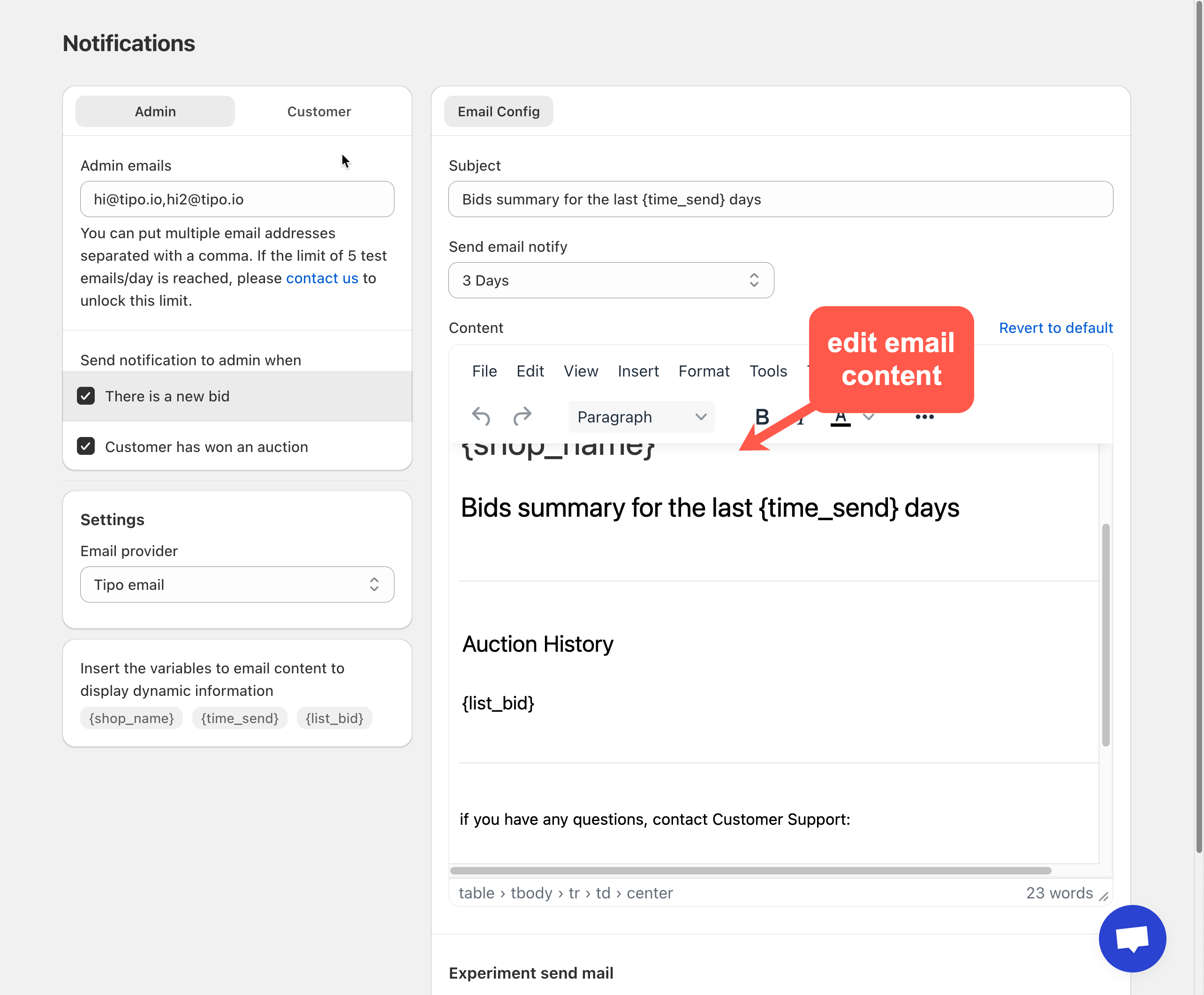Screen dimensions: 1204x995
Task: Click the redo arrow in the editor toolbar
Action: click(x=522, y=417)
